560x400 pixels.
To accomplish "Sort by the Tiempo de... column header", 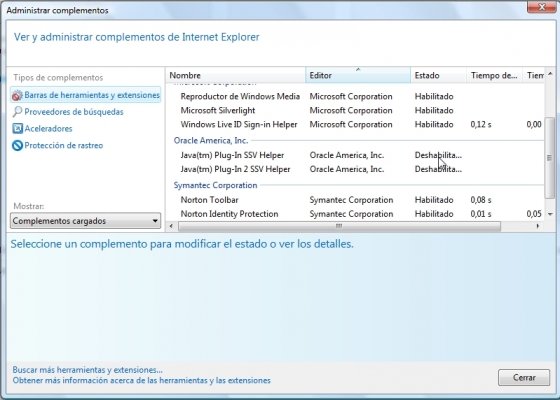I will (495, 75).
